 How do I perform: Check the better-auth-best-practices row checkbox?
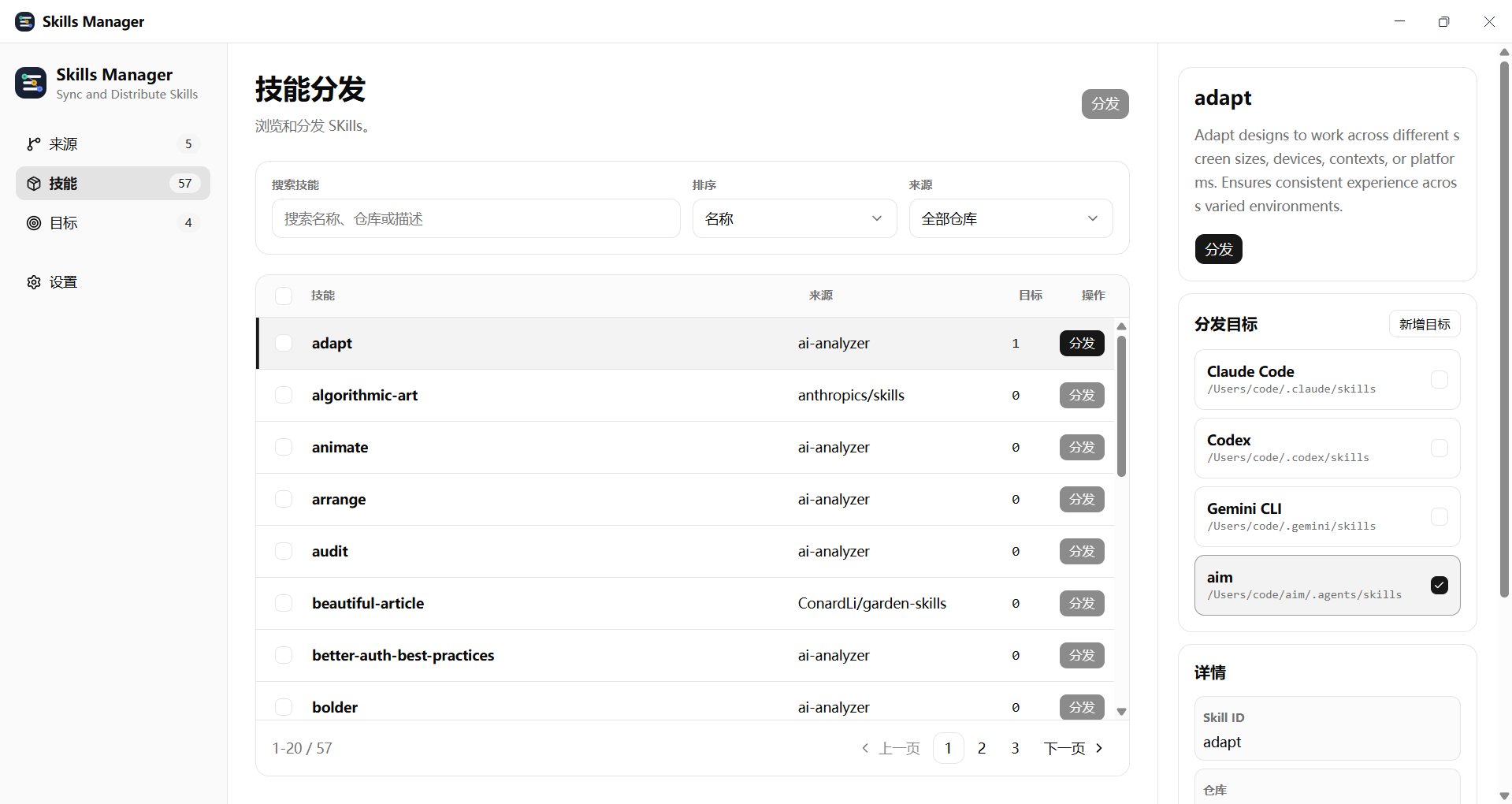(284, 655)
